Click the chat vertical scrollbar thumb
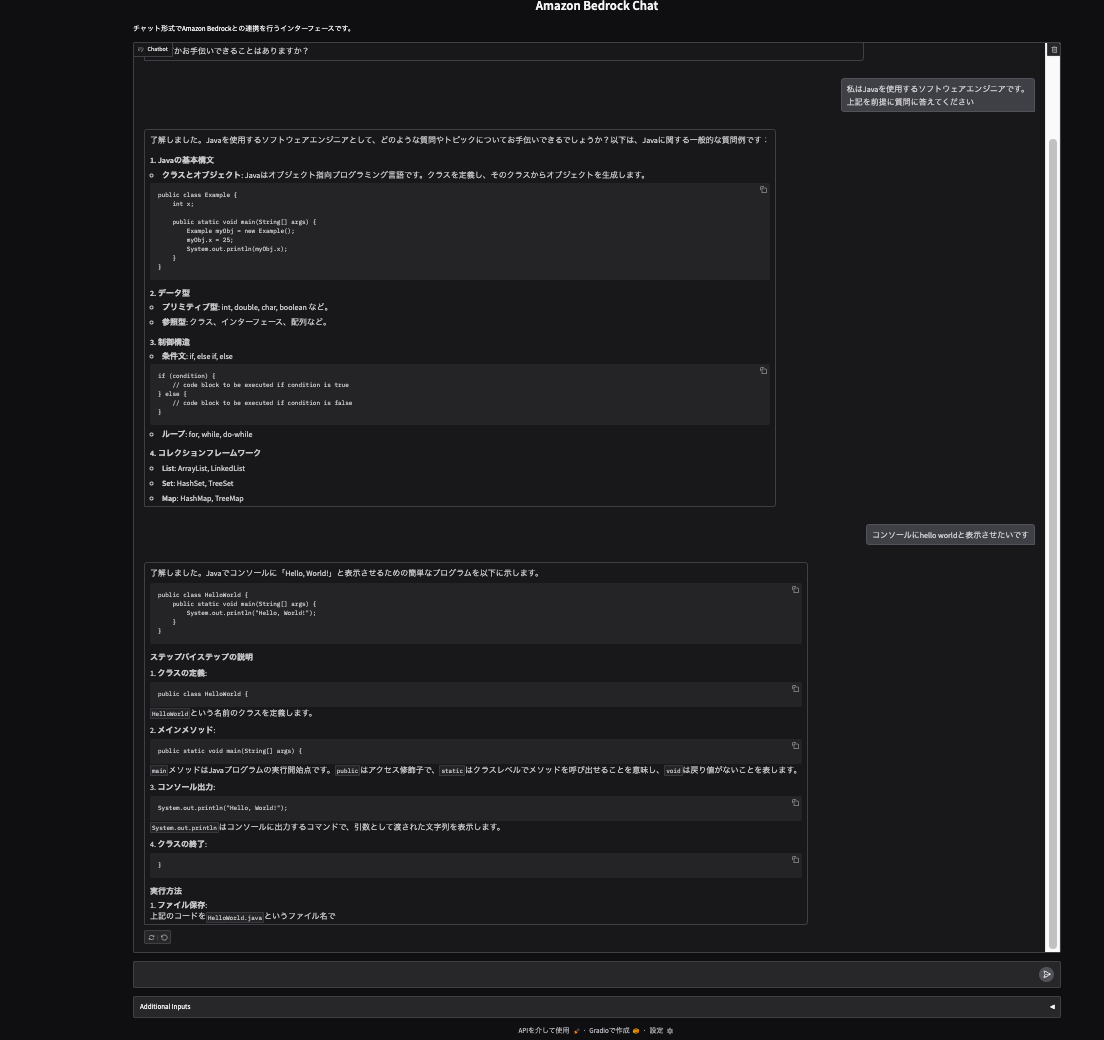Screen dimensions: 1104x1040 (1053, 542)
